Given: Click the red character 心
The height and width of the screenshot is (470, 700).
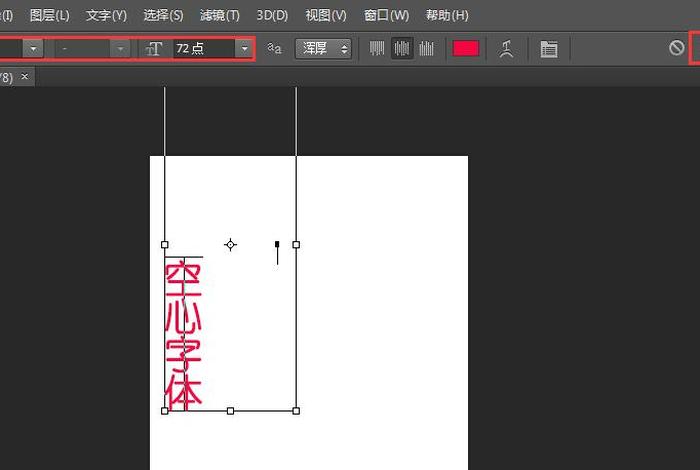Looking at the screenshot, I should tap(184, 316).
